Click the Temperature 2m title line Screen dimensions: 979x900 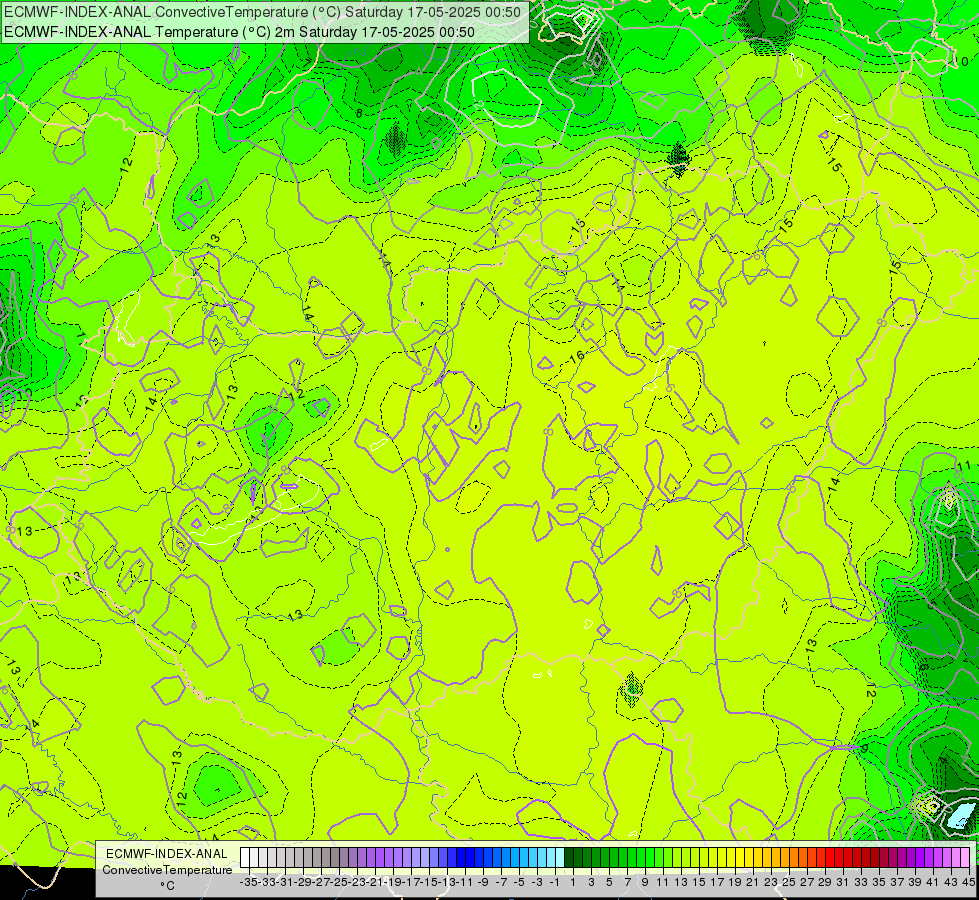pos(240,32)
